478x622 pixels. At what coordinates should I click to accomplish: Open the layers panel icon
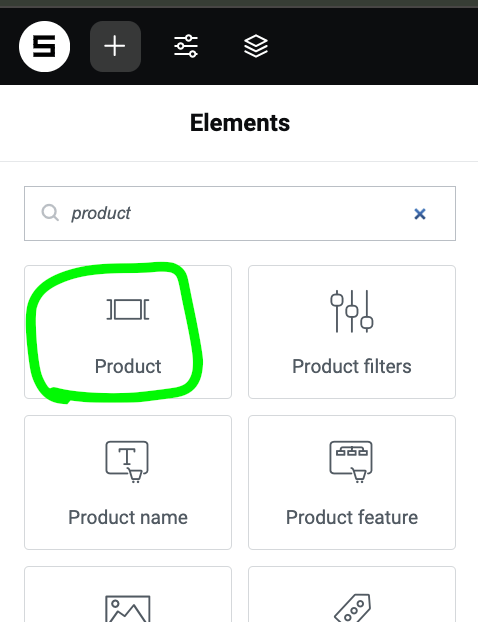tap(256, 46)
